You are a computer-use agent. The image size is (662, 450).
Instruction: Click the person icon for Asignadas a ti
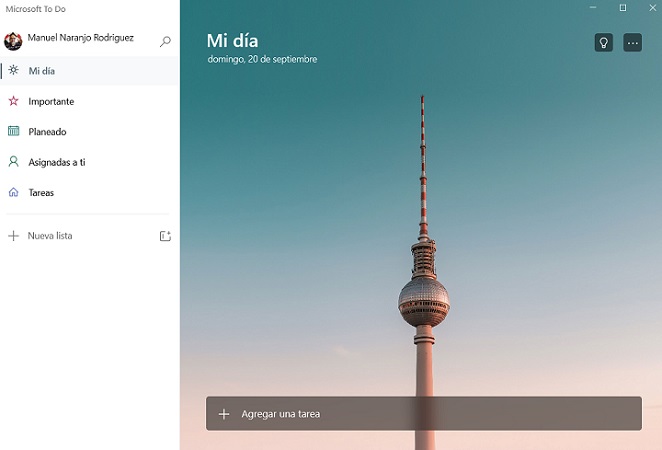click(14, 162)
